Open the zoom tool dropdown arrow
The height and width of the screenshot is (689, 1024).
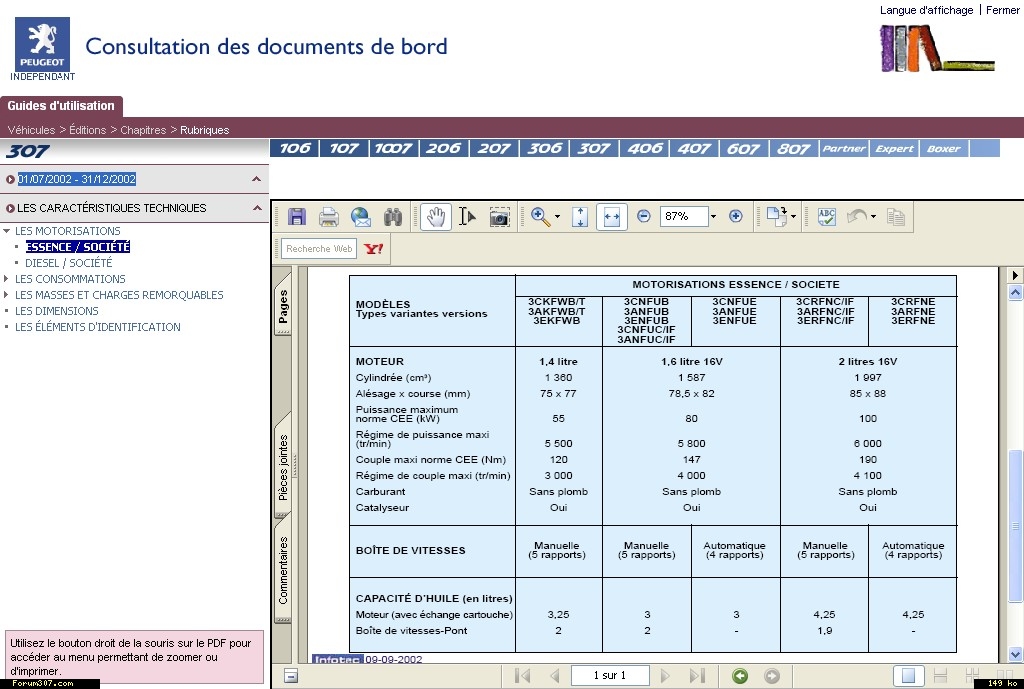[x=557, y=217]
